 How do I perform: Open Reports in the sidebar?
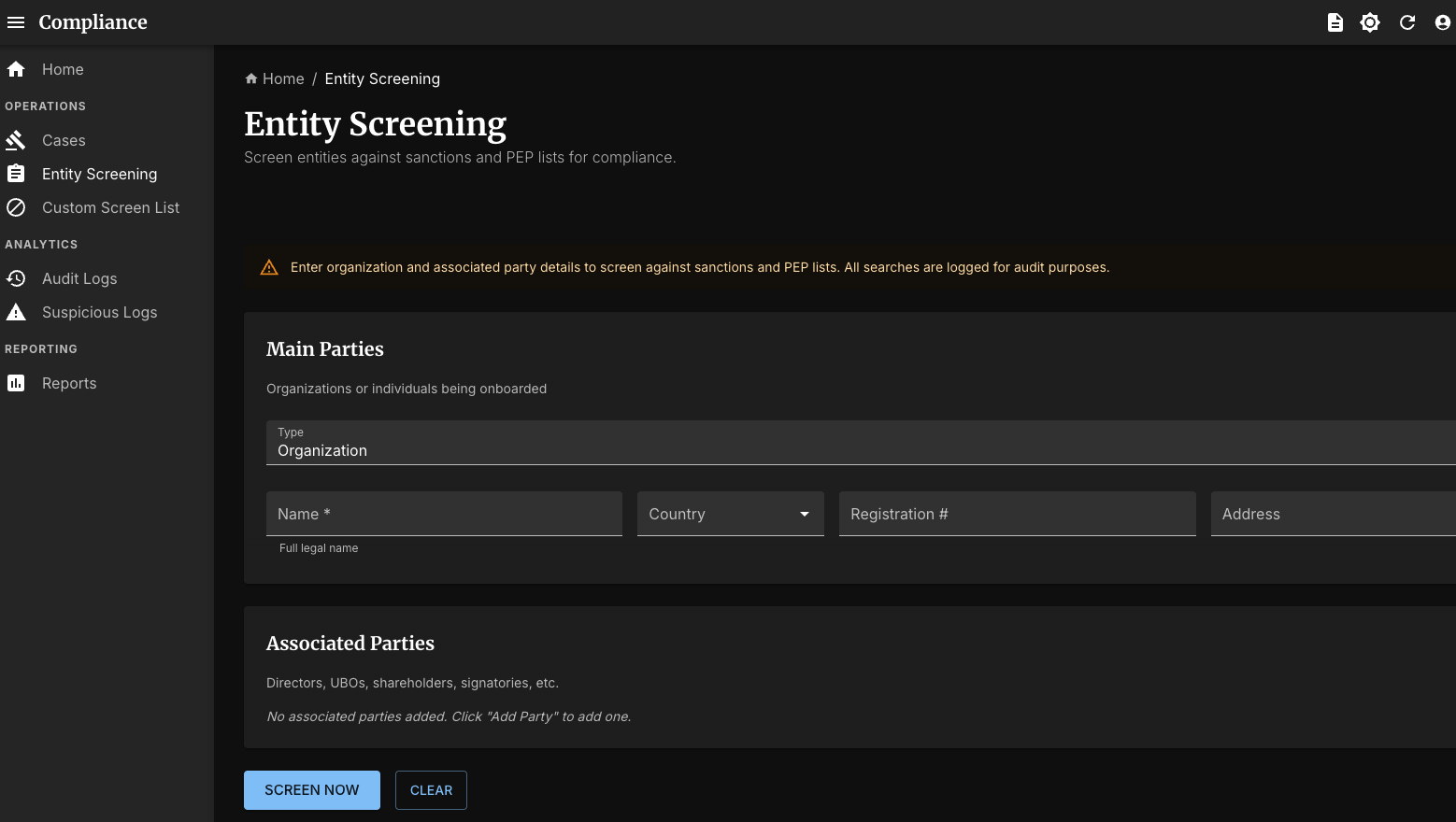(x=107, y=383)
